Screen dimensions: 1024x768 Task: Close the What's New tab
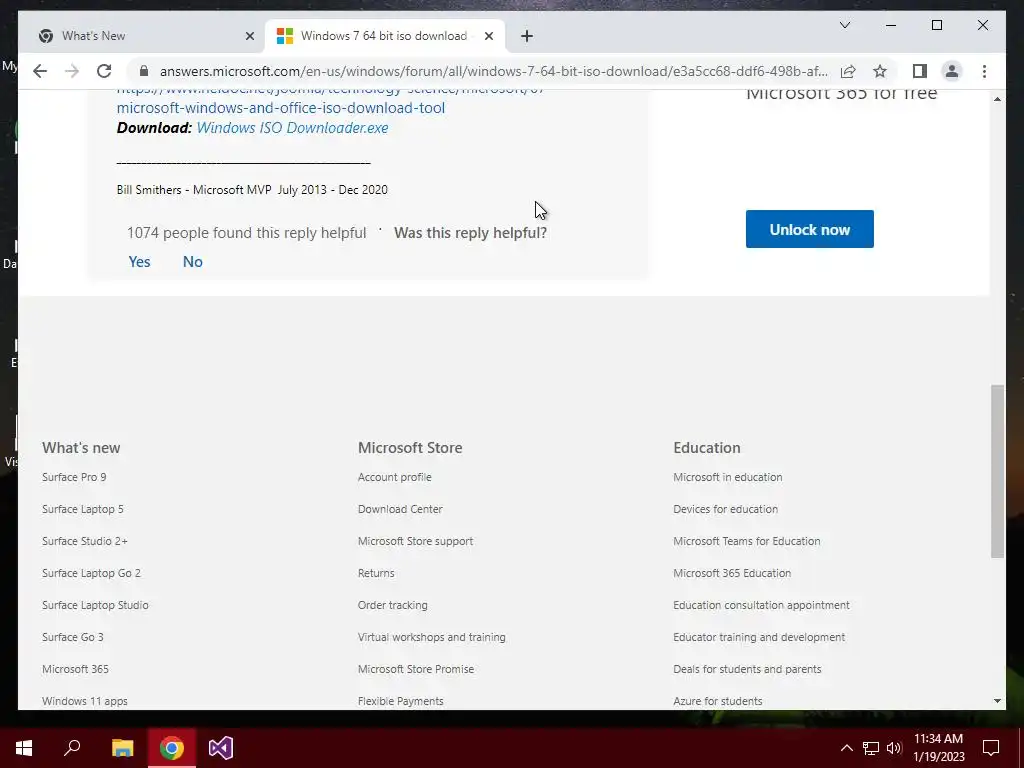pyautogui.click(x=249, y=36)
